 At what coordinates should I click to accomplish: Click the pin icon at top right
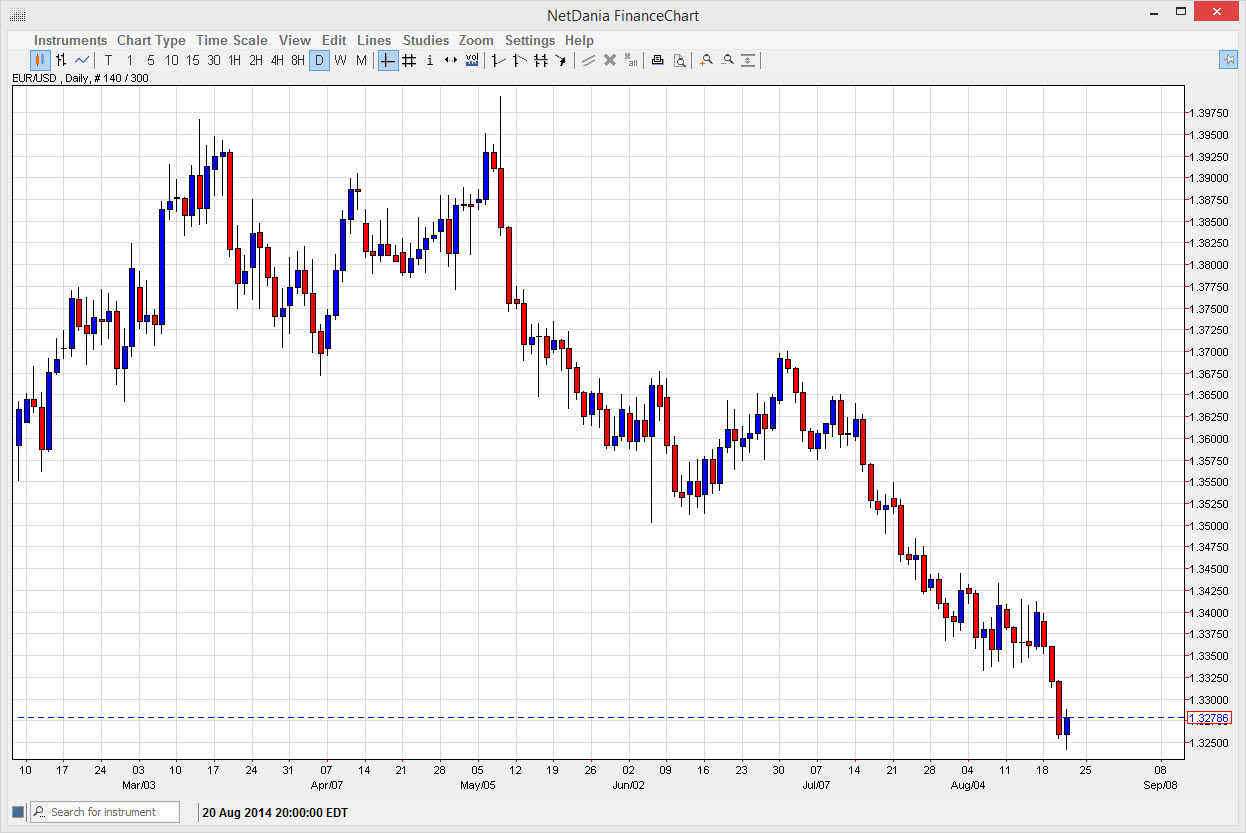click(1228, 60)
